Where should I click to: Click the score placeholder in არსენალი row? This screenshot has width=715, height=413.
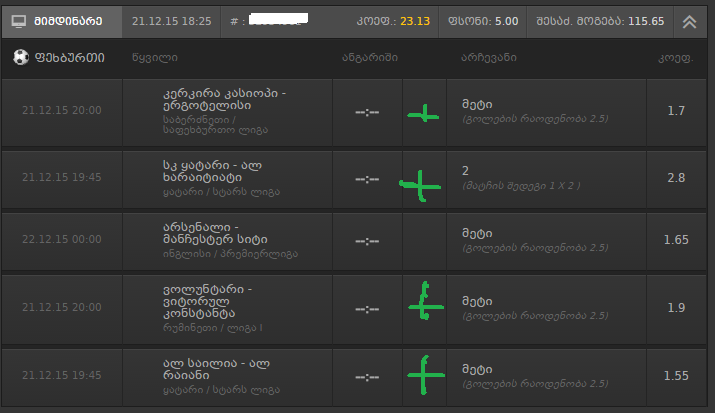coord(367,241)
